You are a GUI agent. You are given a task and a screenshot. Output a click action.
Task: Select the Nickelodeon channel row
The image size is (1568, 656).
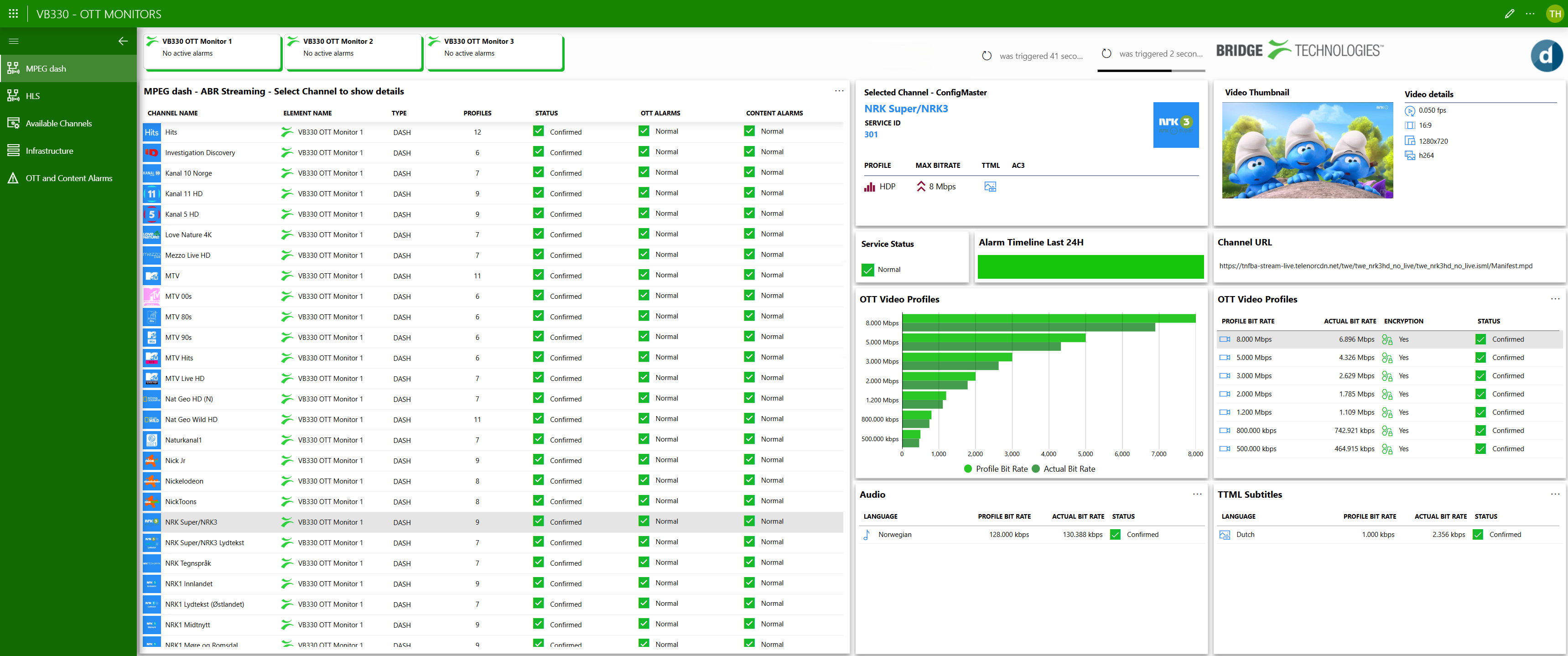493,481
